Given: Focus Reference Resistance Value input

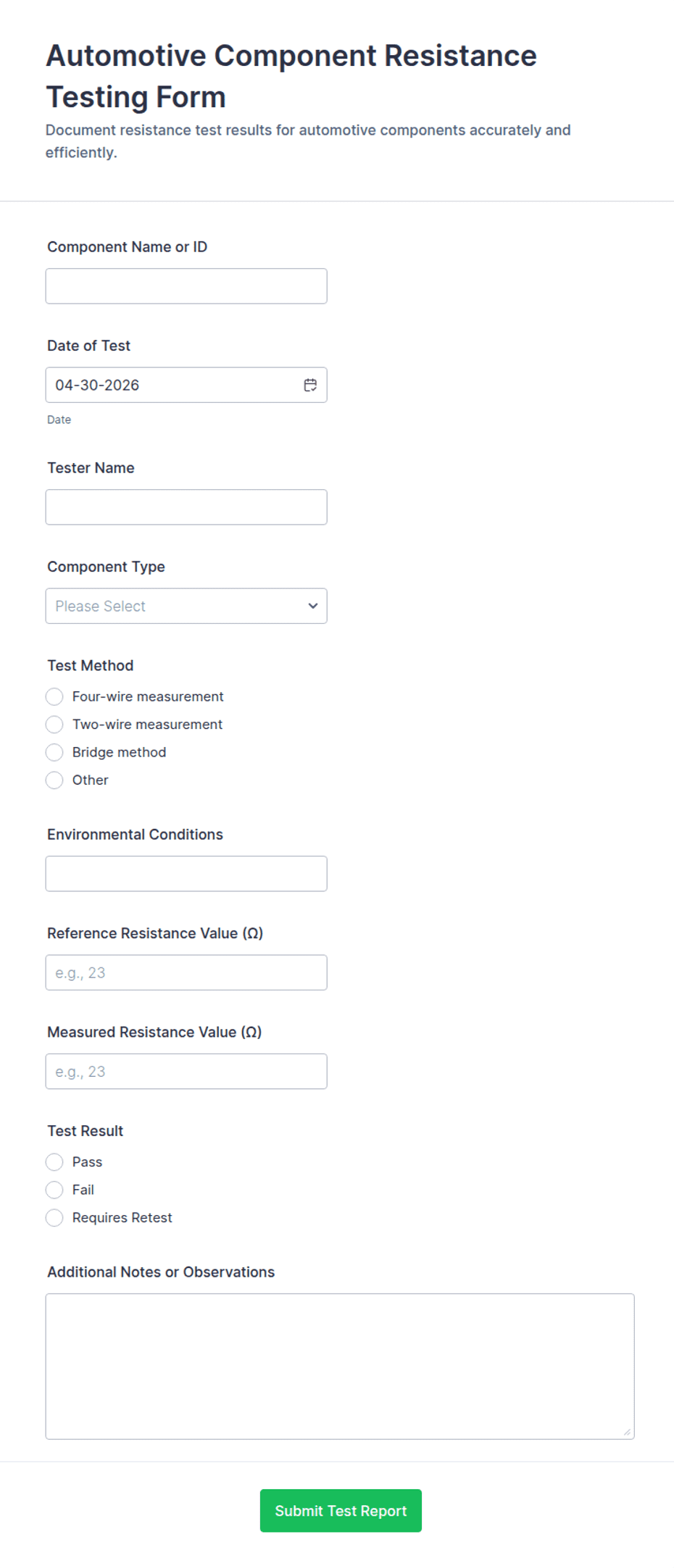Looking at the screenshot, I should click(186, 972).
